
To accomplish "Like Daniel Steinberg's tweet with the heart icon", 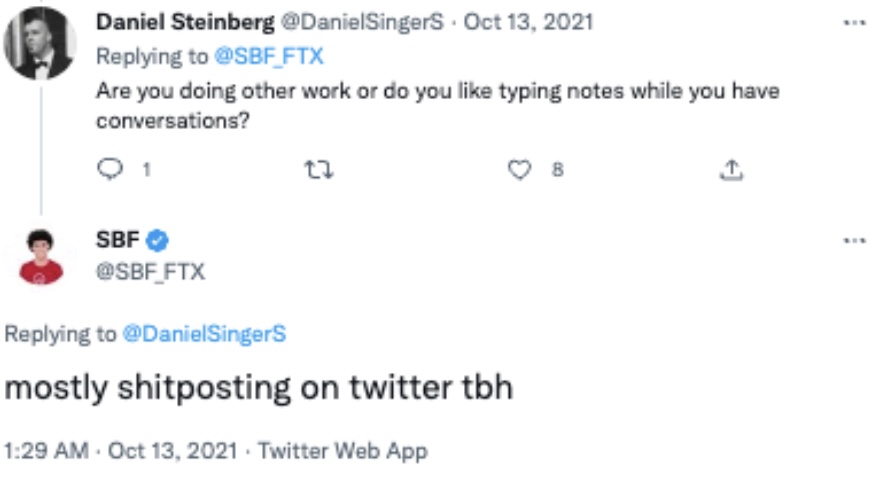I will click(x=519, y=170).
